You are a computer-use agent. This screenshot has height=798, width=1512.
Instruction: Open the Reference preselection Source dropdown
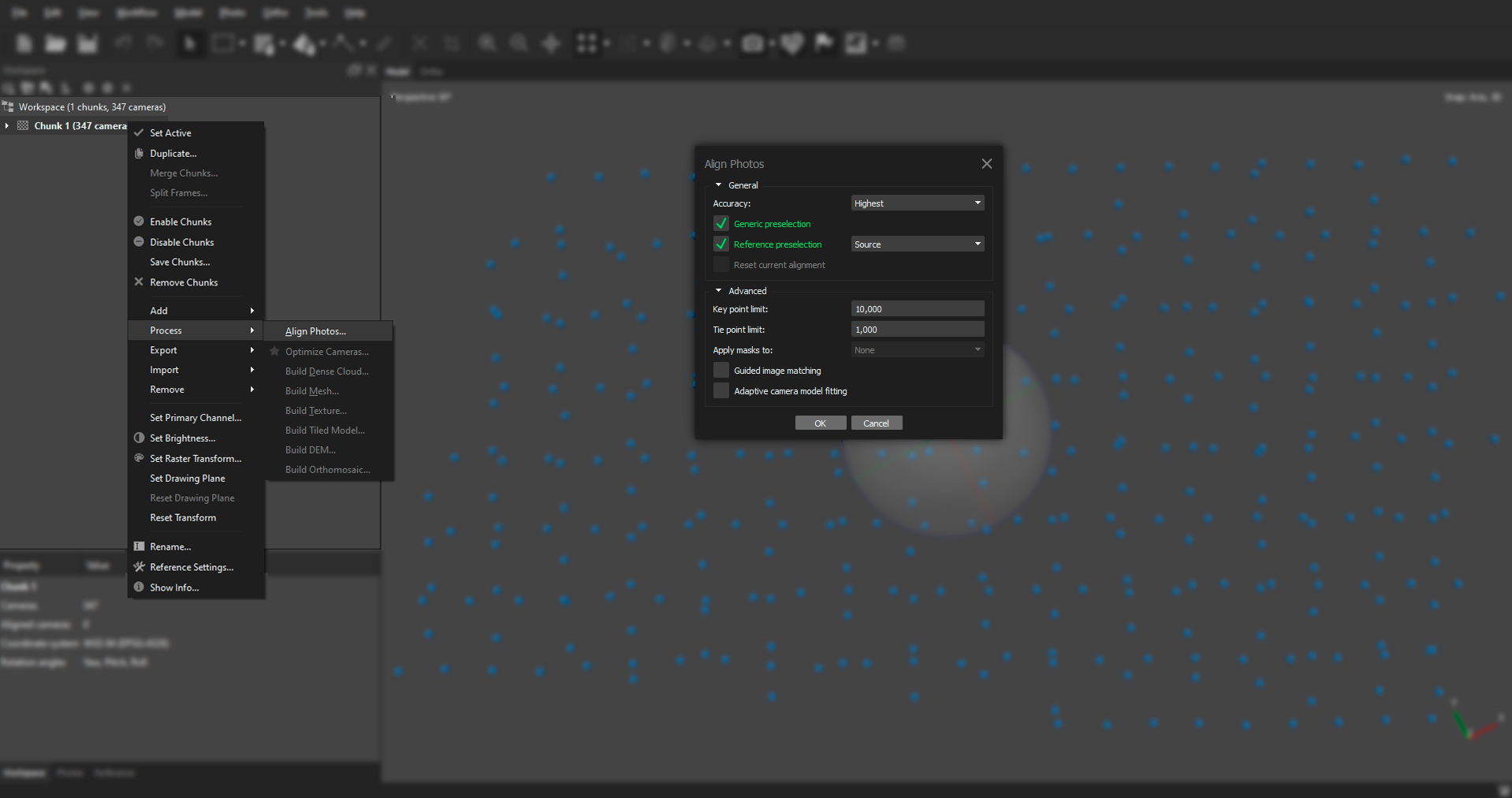pyautogui.click(x=918, y=244)
